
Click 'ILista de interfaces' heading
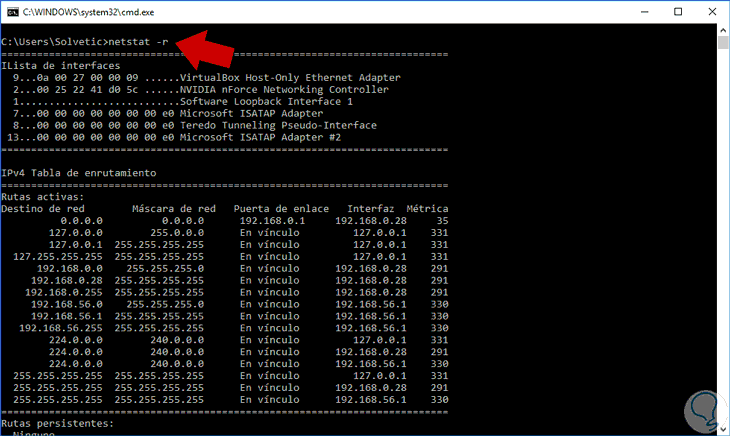61,66
